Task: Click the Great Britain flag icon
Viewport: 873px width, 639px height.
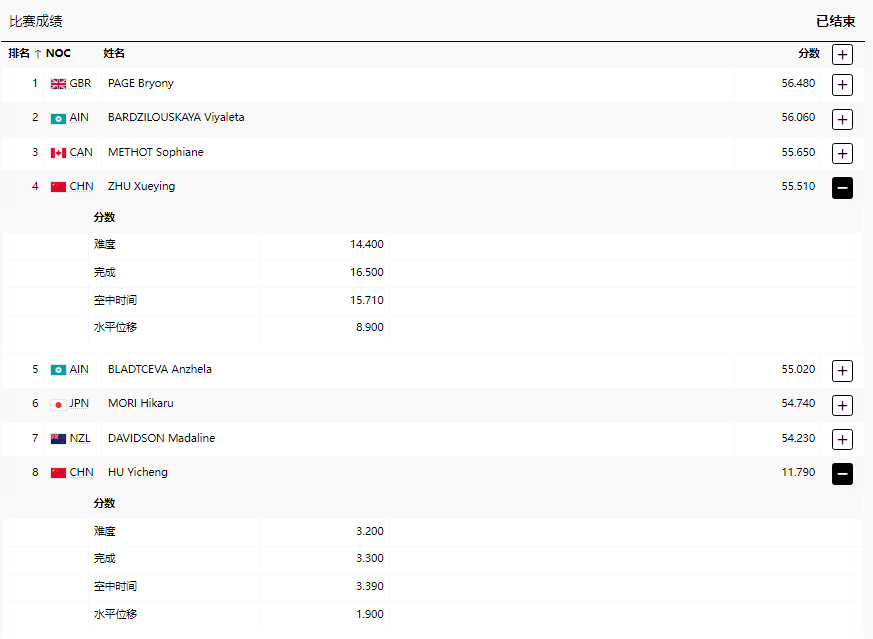Action: click(58, 84)
